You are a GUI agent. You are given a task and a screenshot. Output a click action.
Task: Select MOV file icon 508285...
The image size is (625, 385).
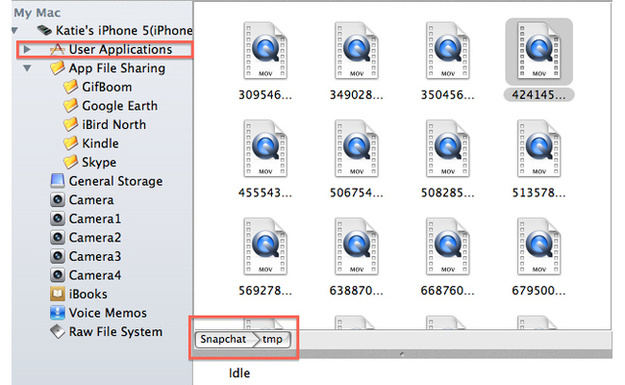point(448,148)
